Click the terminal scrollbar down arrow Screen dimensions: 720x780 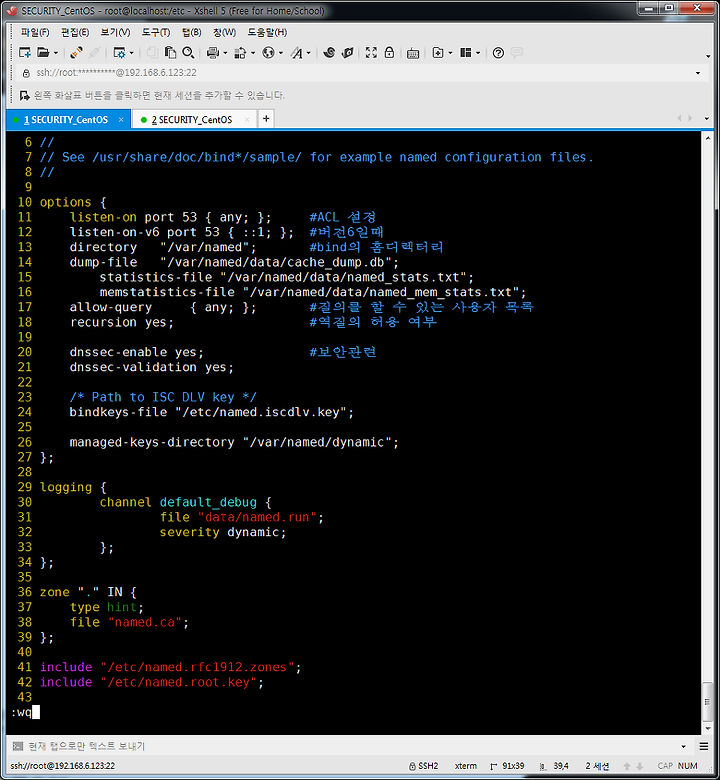point(708,728)
